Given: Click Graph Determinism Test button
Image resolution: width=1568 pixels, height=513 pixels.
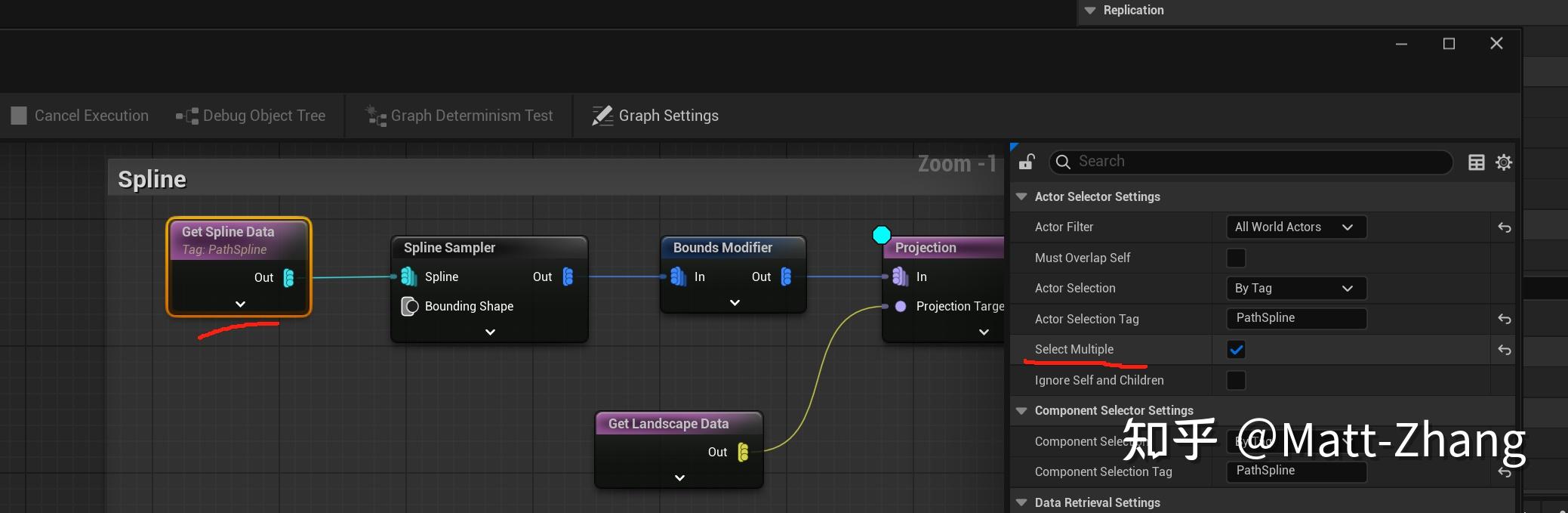Looking at the screenshot, I should point(459,116).
